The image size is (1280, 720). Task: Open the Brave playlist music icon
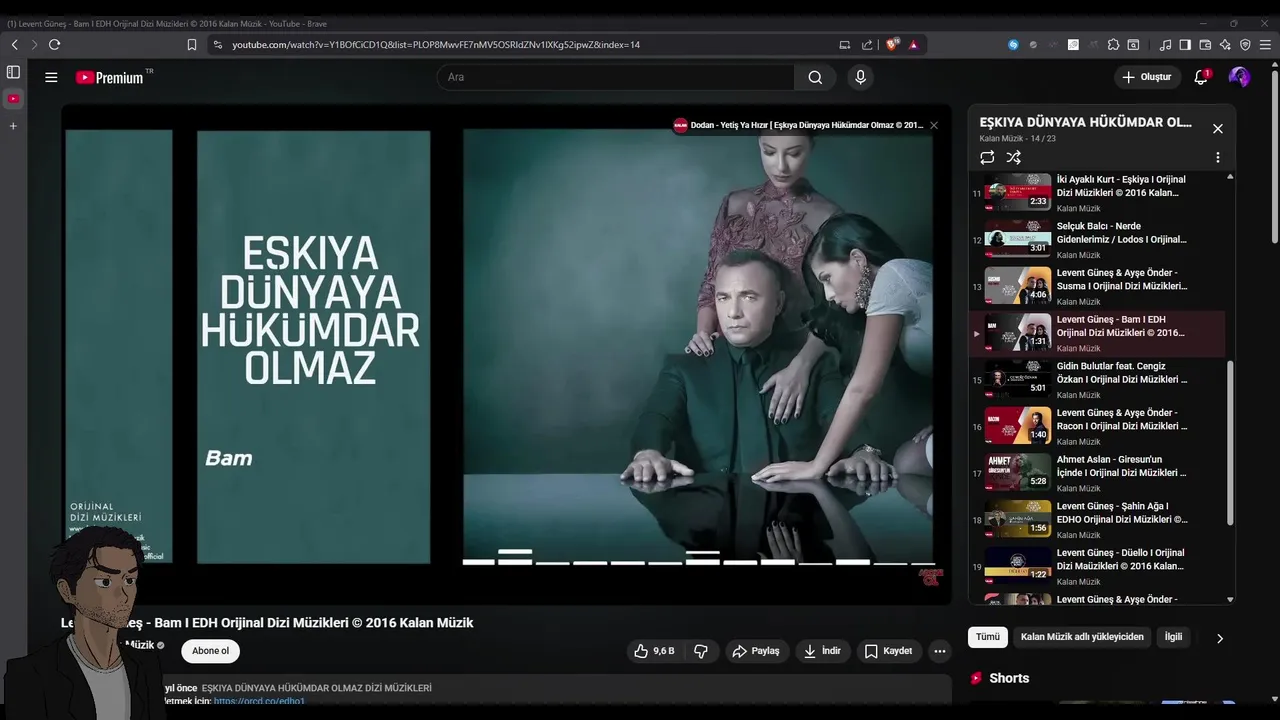coord(1165,44)
